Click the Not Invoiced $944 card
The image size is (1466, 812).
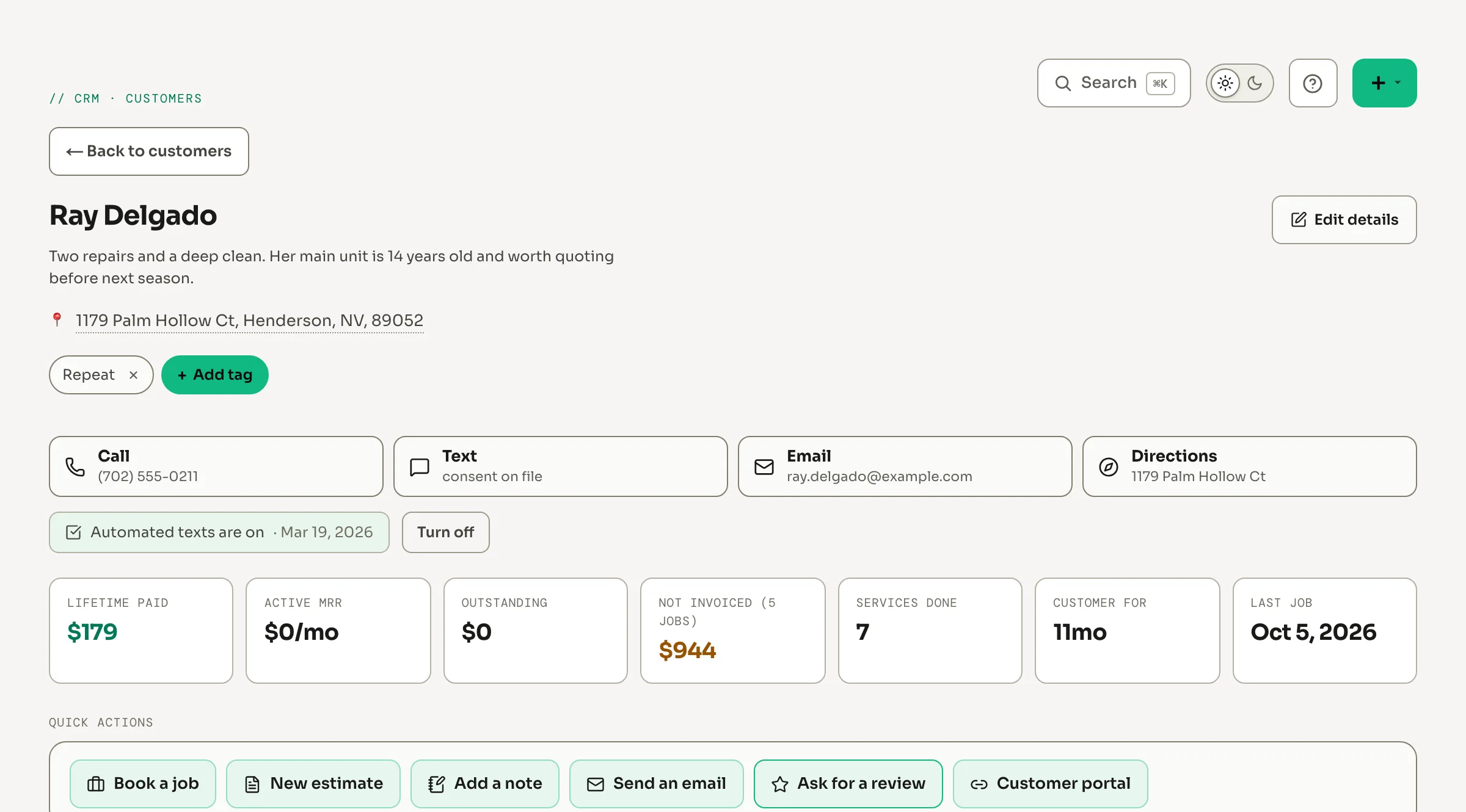click(x=733, y=631)
